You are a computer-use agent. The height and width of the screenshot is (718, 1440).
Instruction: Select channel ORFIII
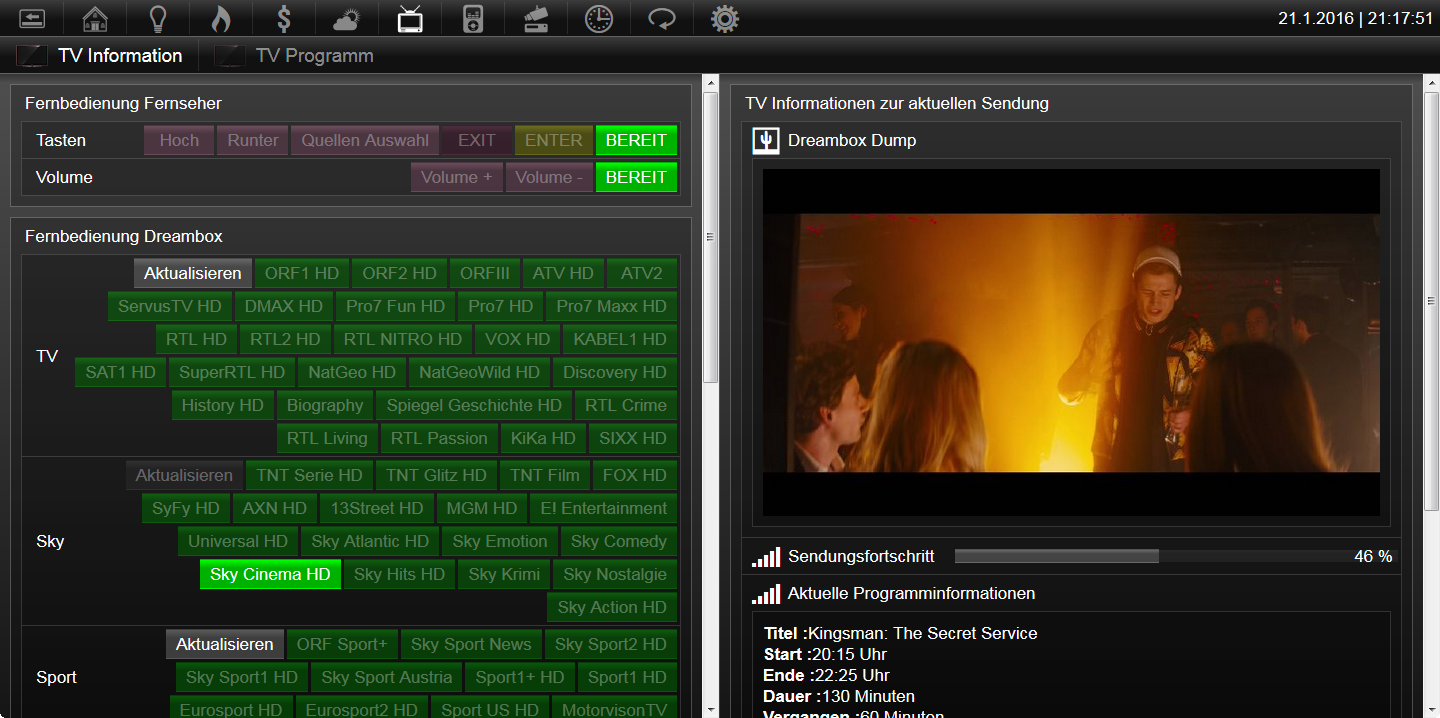point(485,274)
